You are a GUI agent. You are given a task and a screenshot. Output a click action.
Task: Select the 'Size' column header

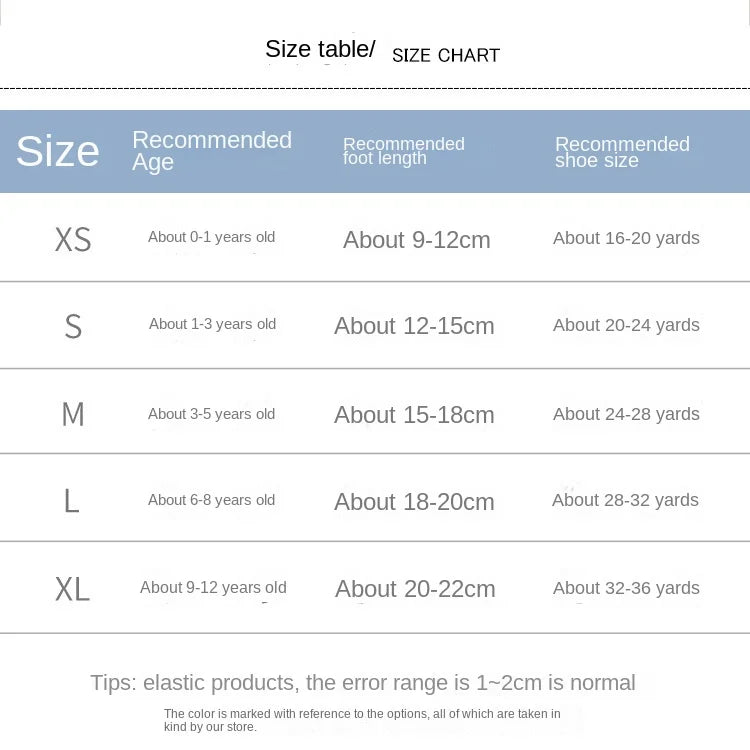tap(58, 151)
